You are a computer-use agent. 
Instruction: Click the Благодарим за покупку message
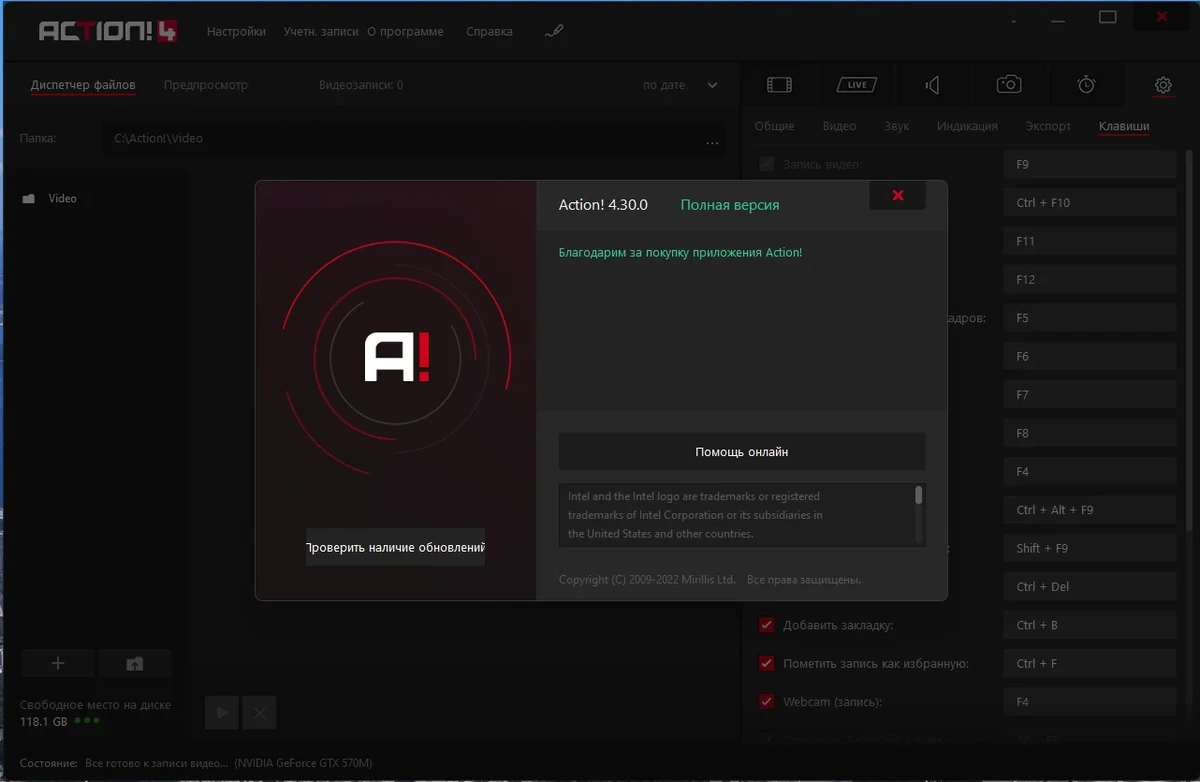point(680,253)
